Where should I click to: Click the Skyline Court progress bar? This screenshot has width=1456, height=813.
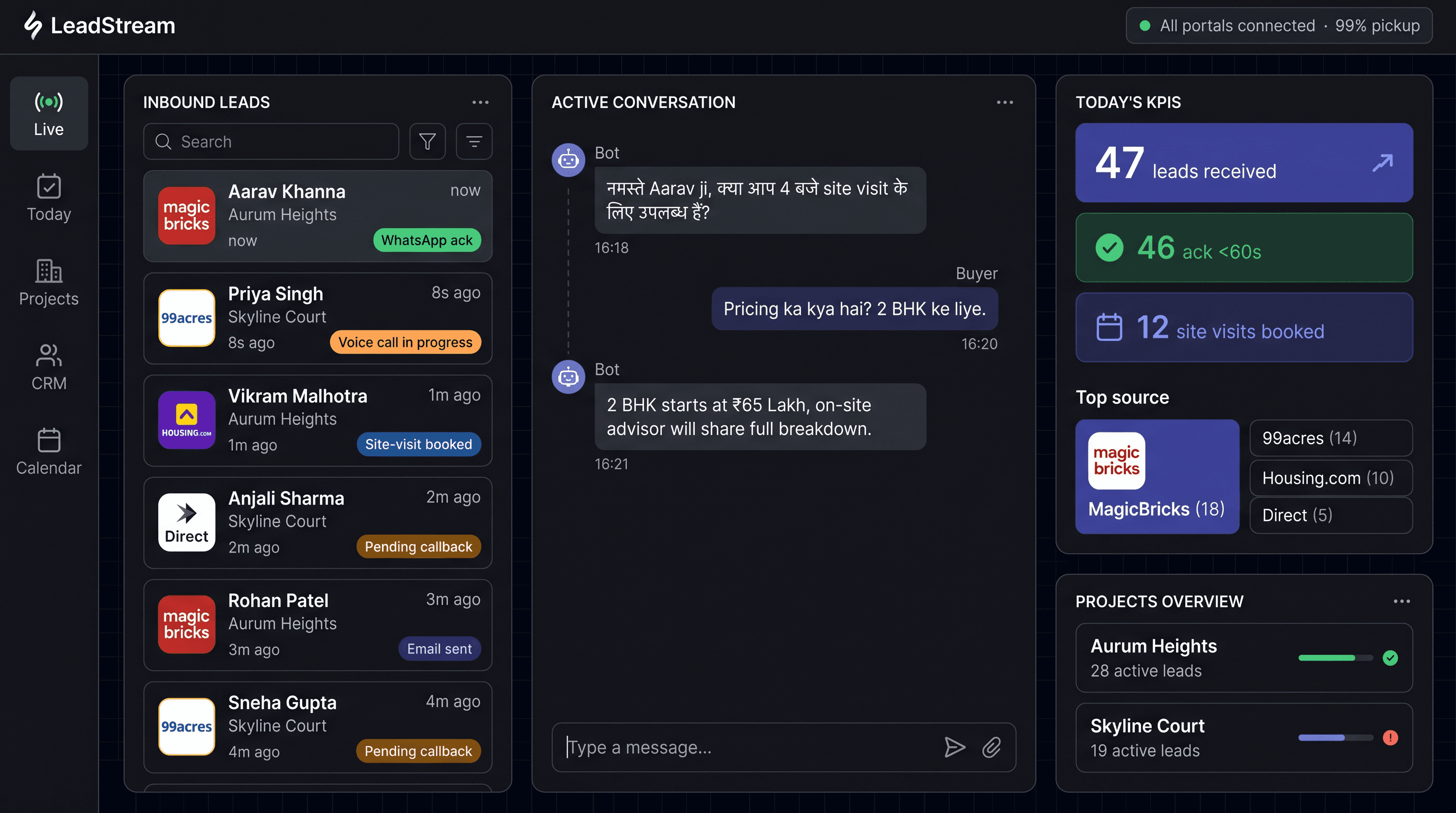pyautogui.click(x=1335, y=738)
